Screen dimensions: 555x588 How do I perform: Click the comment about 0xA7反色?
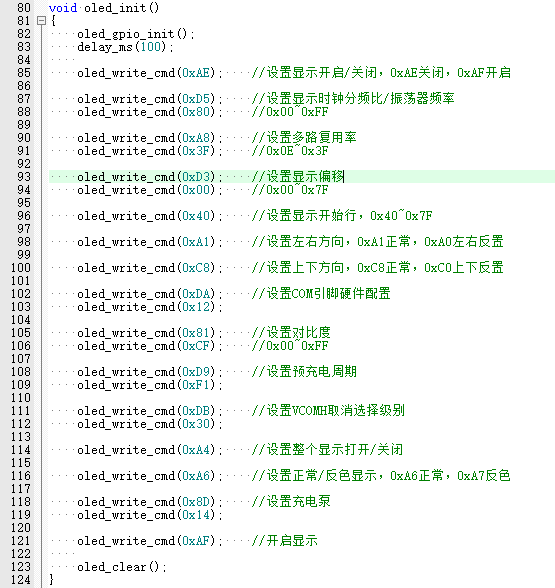(381, 476)
